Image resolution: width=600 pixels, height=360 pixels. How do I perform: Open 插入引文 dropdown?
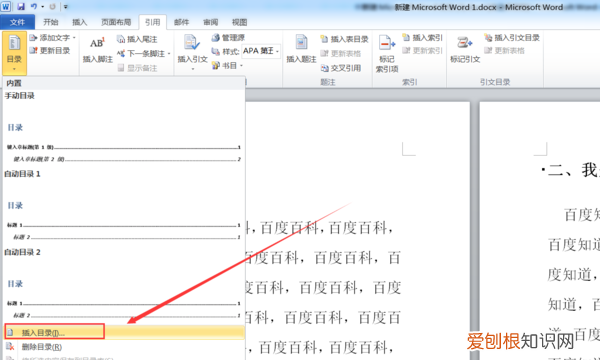click(x=192, y=52)
